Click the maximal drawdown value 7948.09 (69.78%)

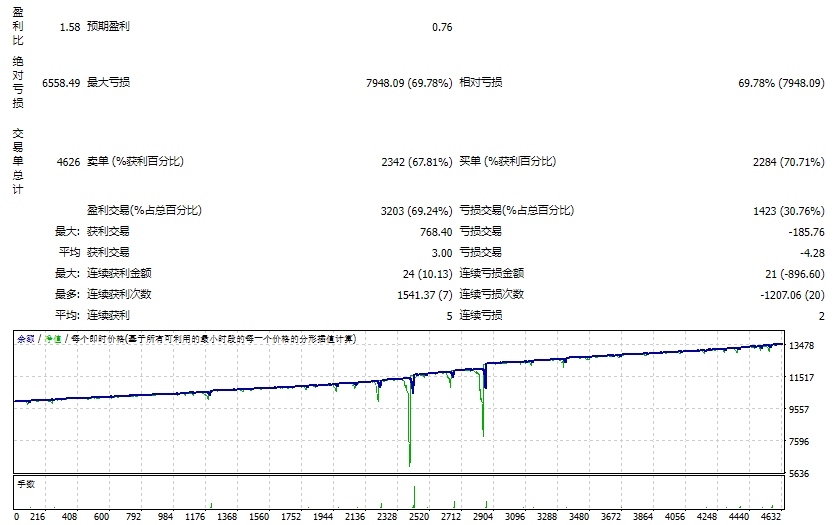(409, 83)
